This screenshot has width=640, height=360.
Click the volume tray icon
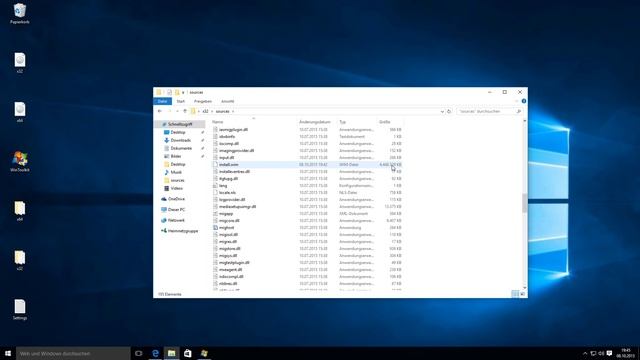pos(601,353)
